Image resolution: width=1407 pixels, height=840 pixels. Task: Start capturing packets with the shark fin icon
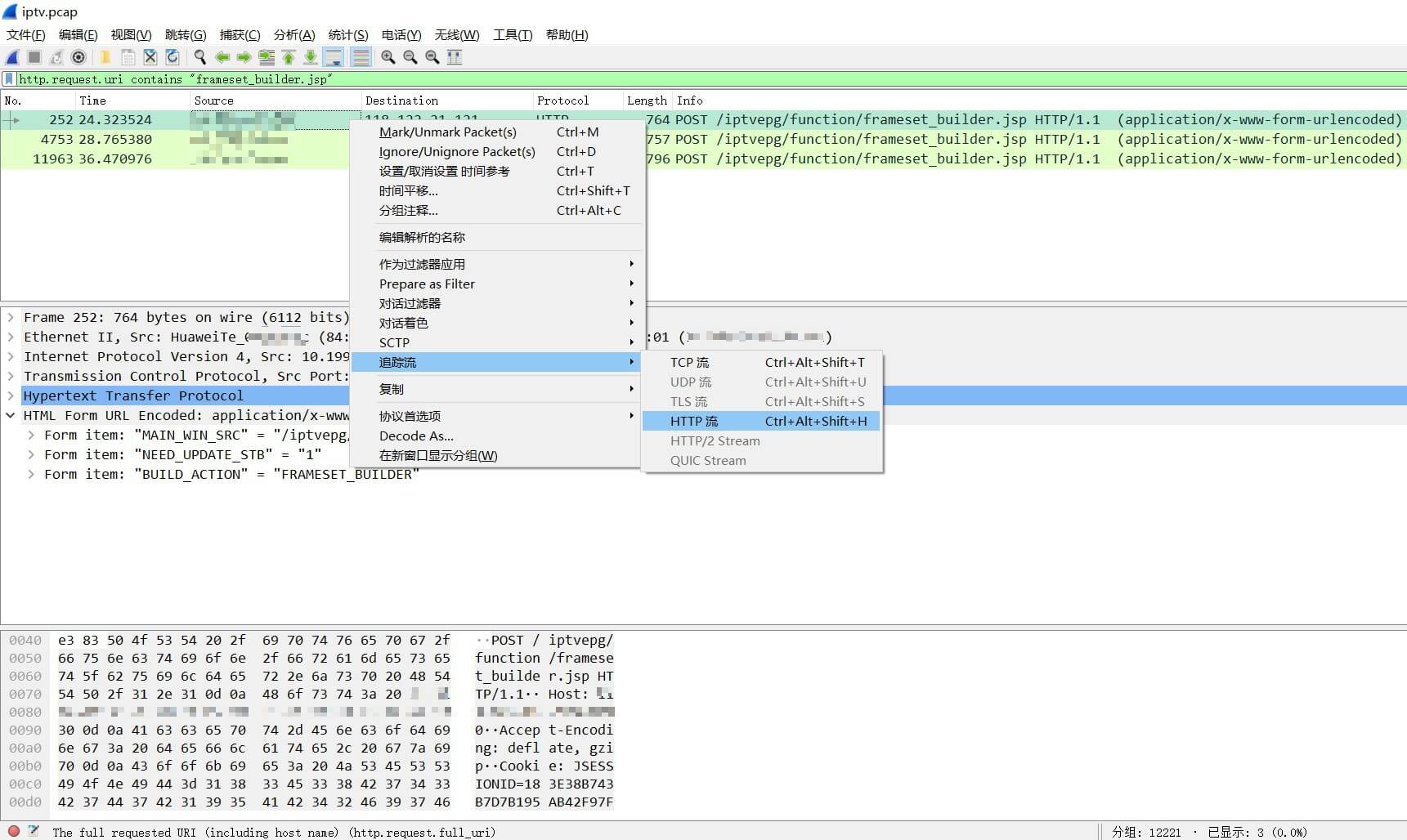11,57
